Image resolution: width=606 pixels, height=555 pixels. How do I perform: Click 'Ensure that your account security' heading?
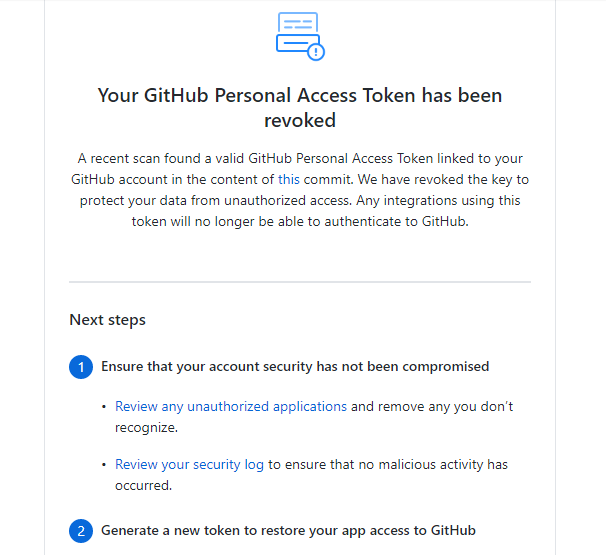[295, 366]
